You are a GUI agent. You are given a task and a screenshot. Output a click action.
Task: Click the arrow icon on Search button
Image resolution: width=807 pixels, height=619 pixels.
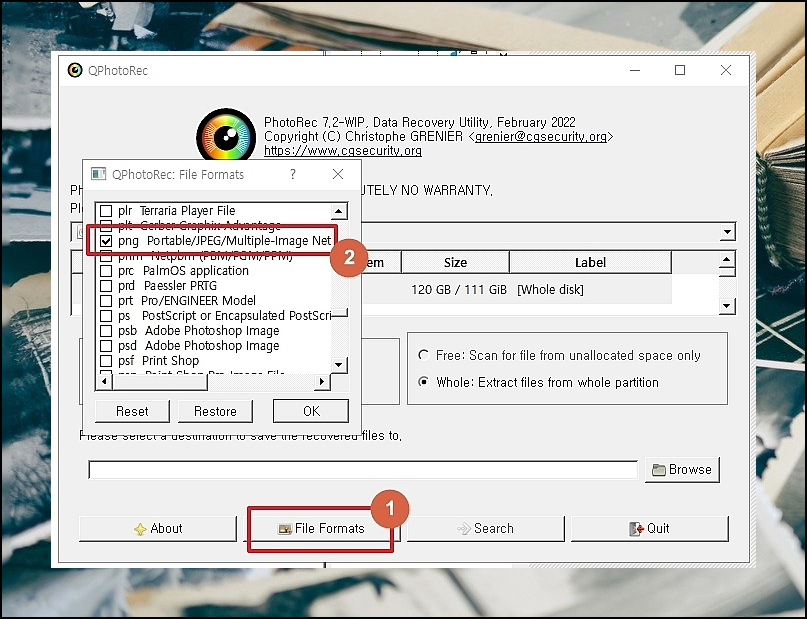[x=464, y=528]
